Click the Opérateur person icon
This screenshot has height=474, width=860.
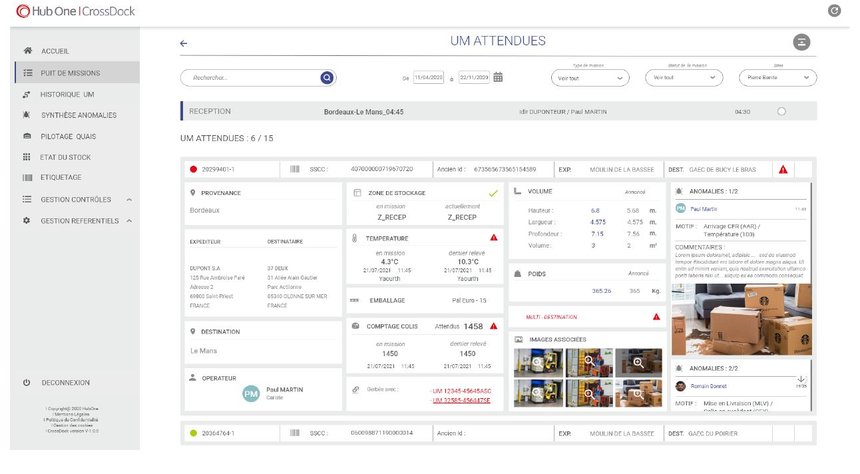click(193, 377)
